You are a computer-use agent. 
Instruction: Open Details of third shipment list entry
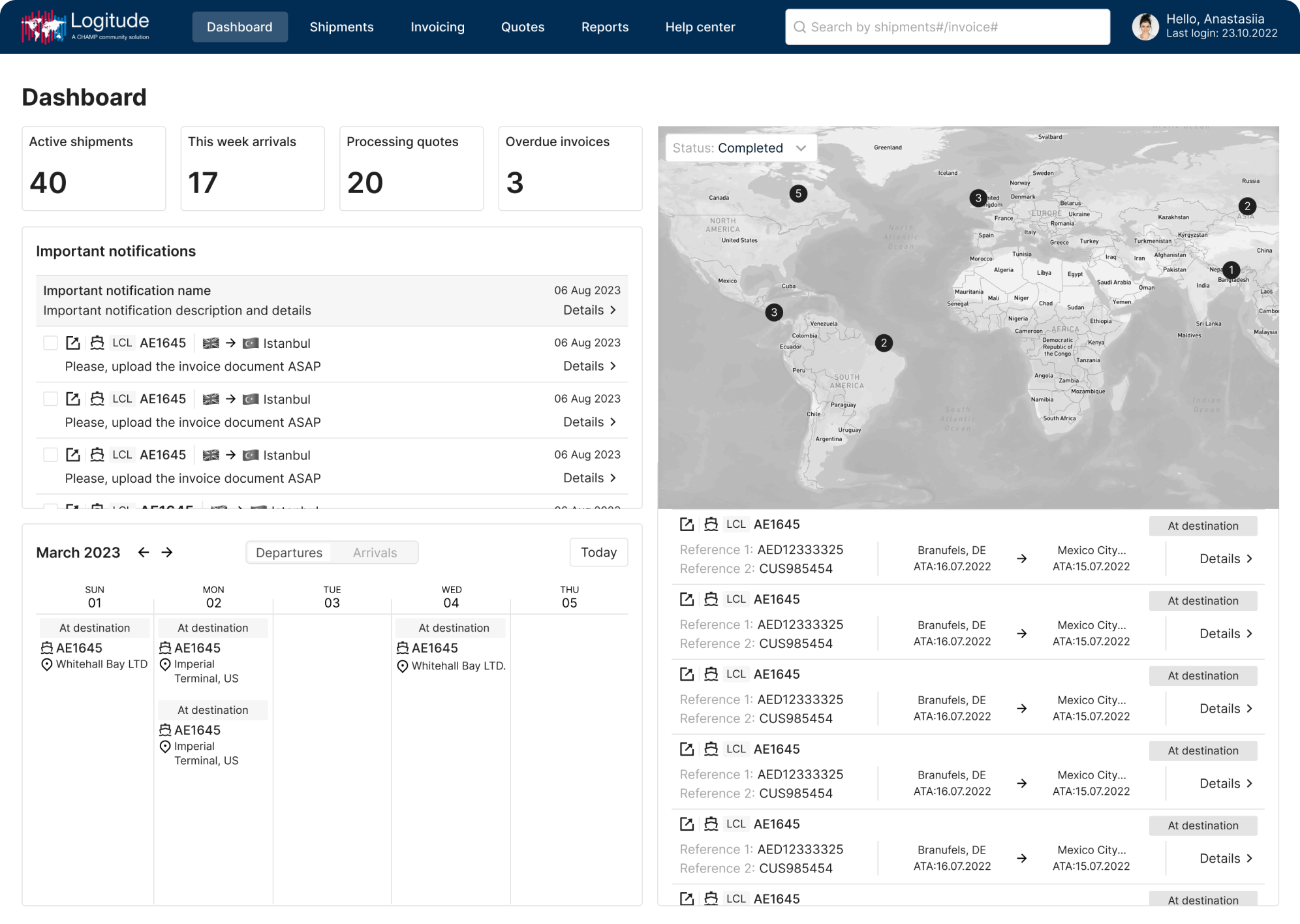point(1226,709)
